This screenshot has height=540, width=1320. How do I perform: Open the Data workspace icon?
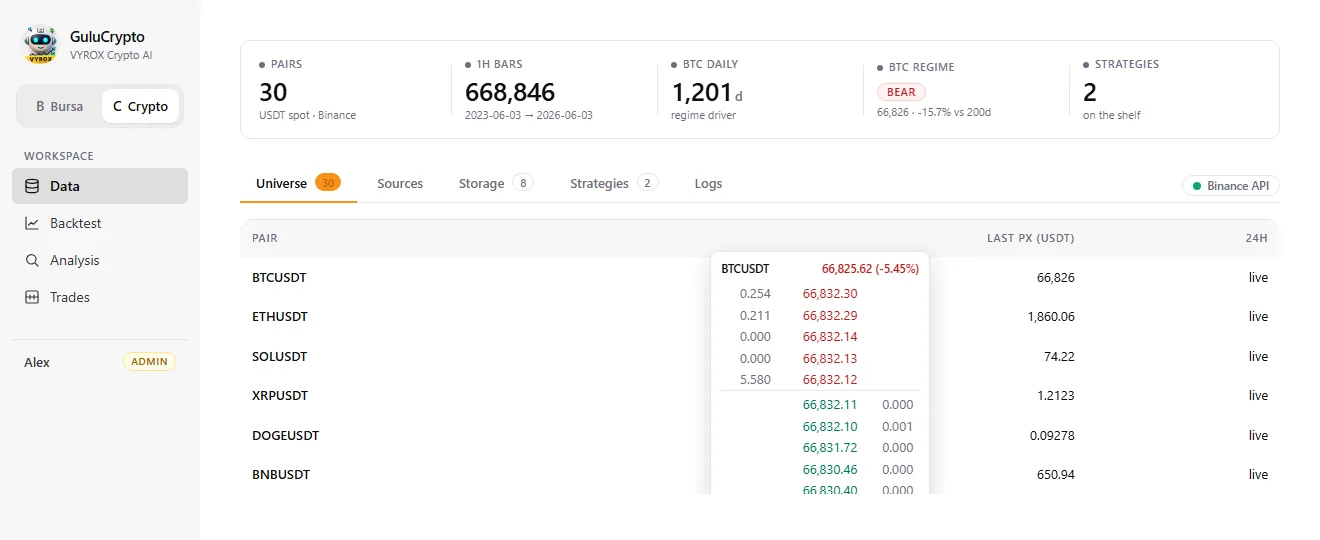click(32, 186)
